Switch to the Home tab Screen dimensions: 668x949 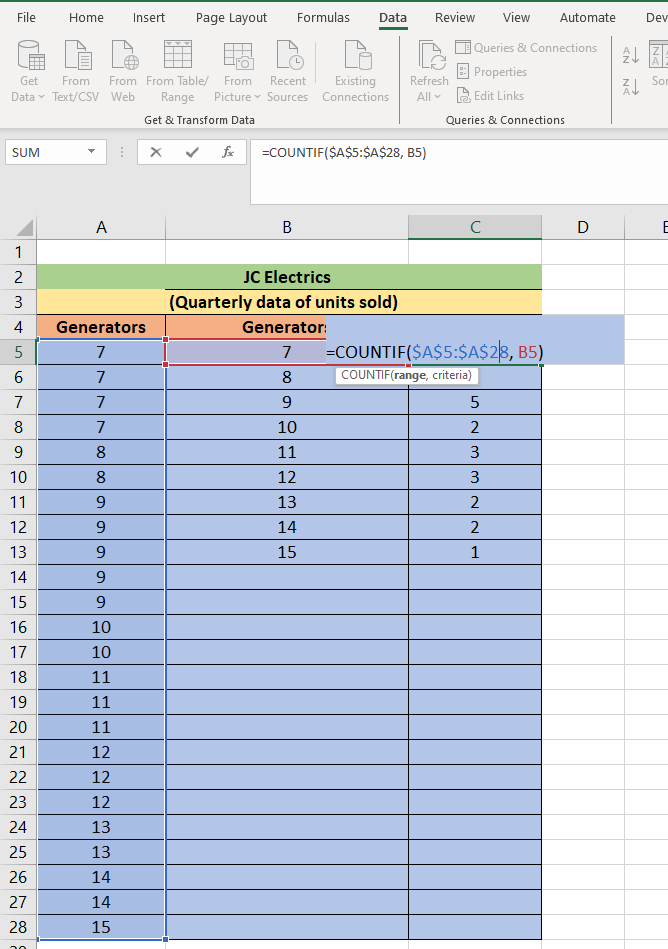tap(86, 18)
